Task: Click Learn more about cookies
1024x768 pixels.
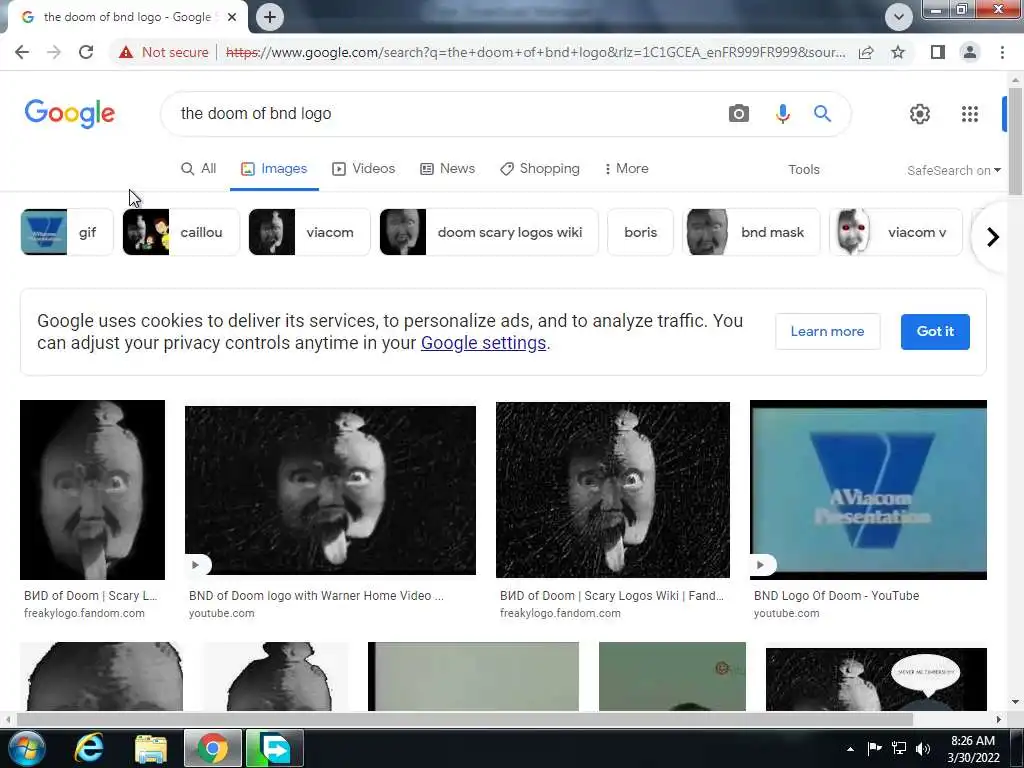Action: point(827,331)
